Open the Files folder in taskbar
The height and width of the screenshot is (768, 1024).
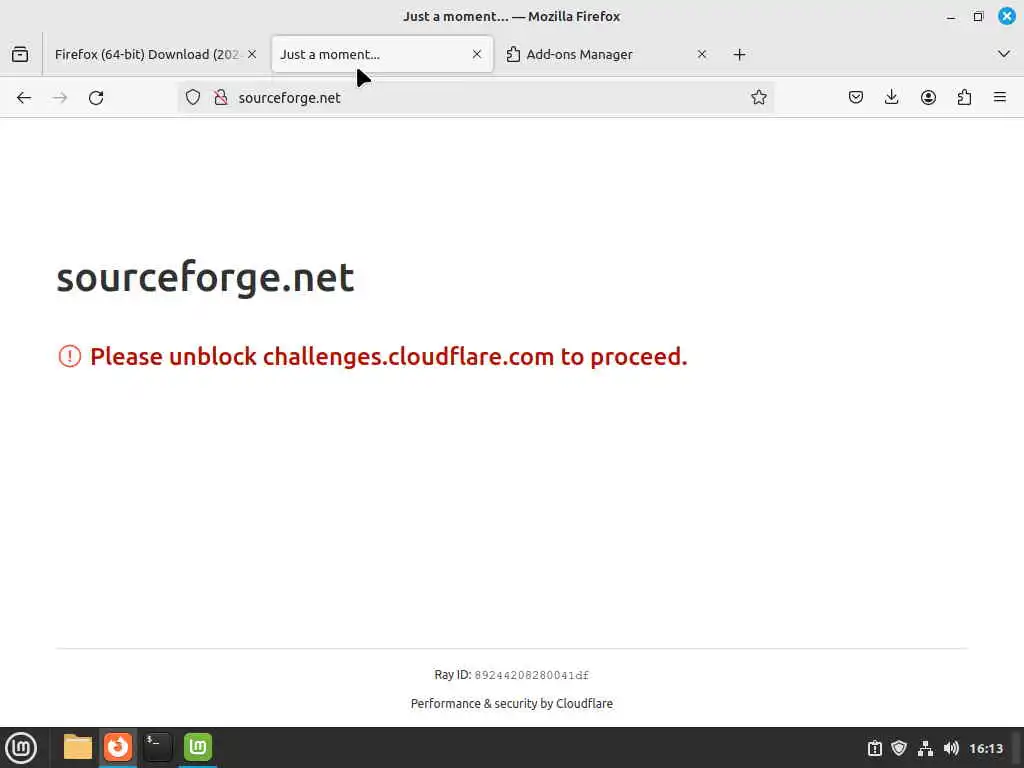[x=78, y=747]
